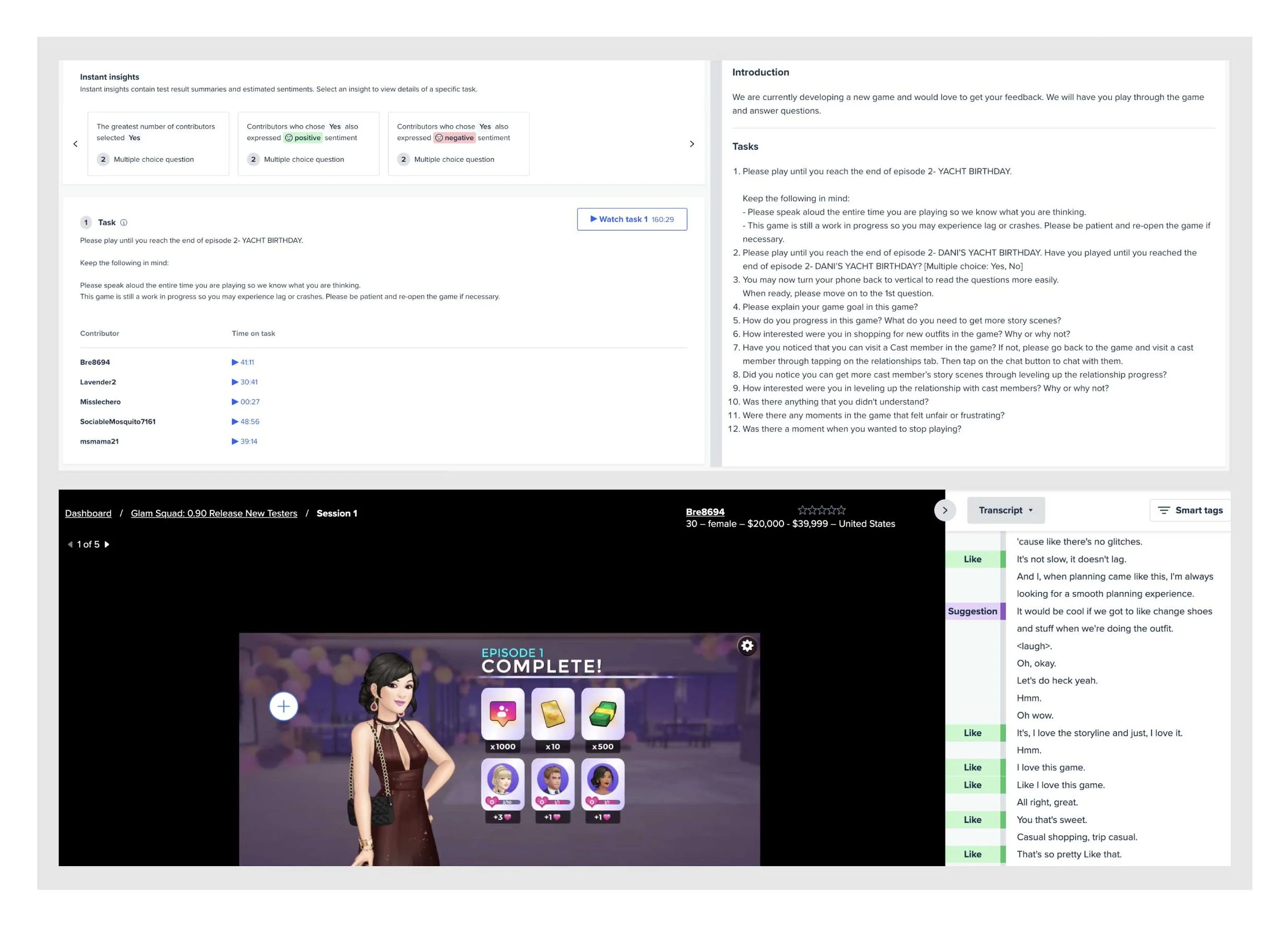Open the Smart tags filter
The height and width of the screenshot is (926, 1288).
1190,510
